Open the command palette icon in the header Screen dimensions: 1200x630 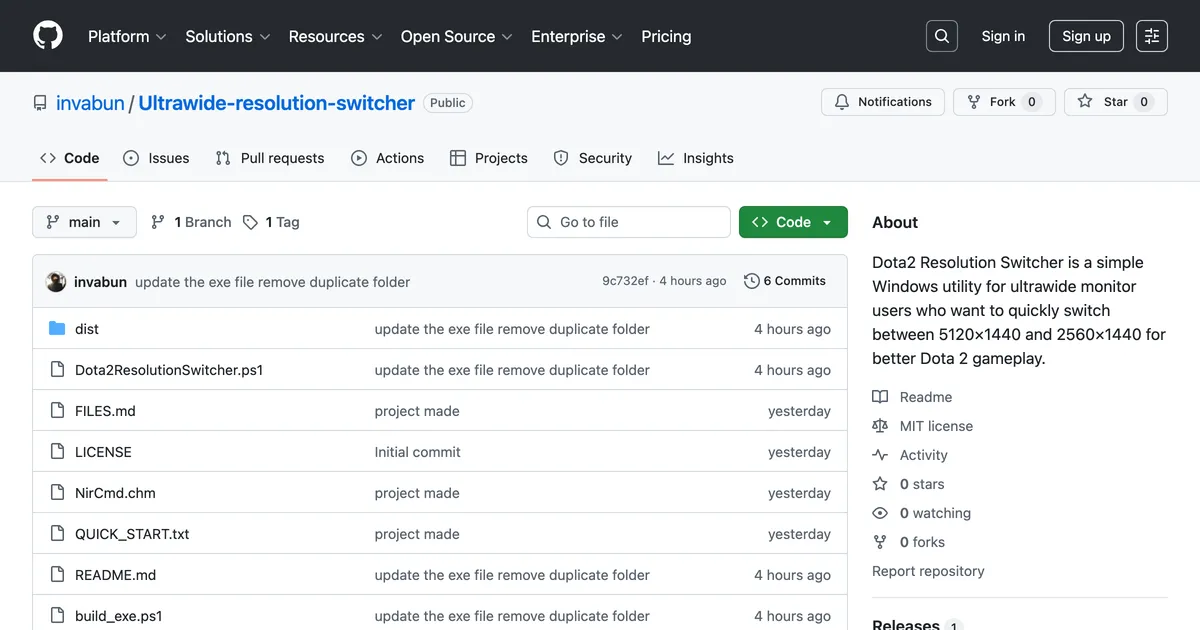coord(1151,35)
